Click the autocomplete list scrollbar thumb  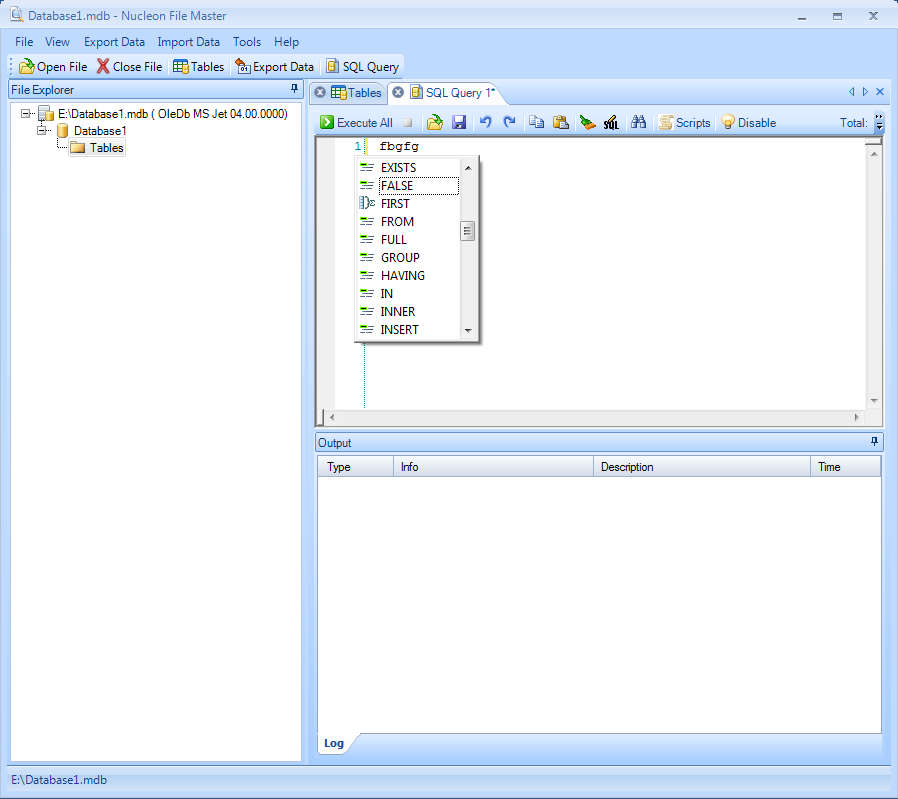click(x=467, y=231)
